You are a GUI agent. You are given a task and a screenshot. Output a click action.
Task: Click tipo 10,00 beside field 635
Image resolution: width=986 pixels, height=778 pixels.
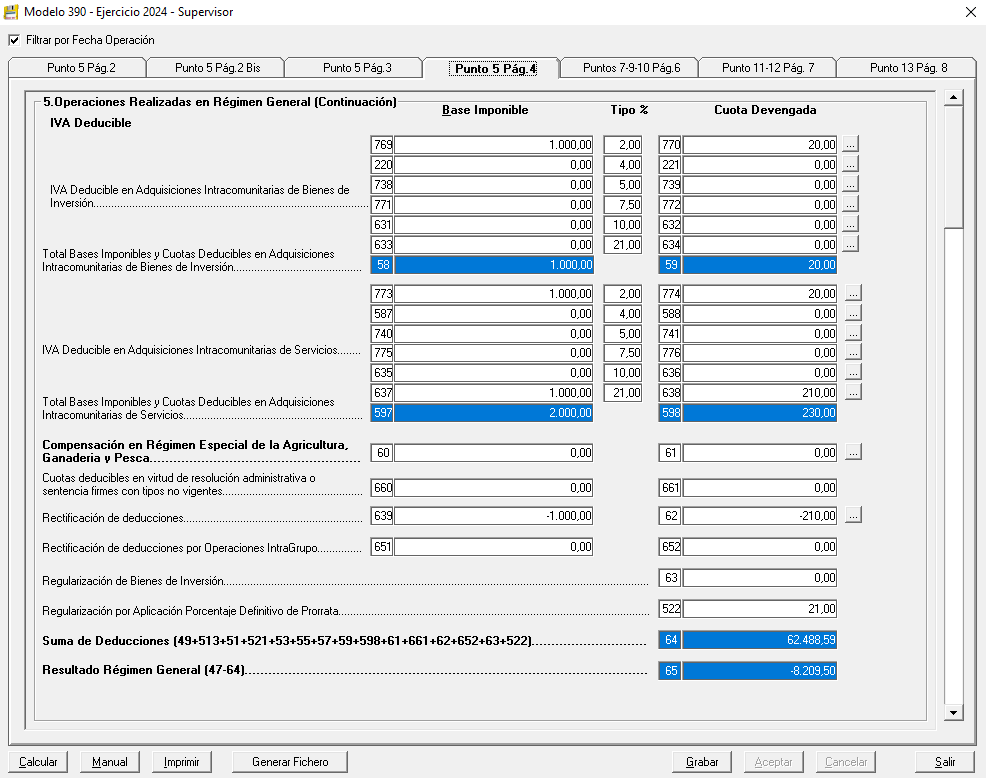click(x=623, y=373)
